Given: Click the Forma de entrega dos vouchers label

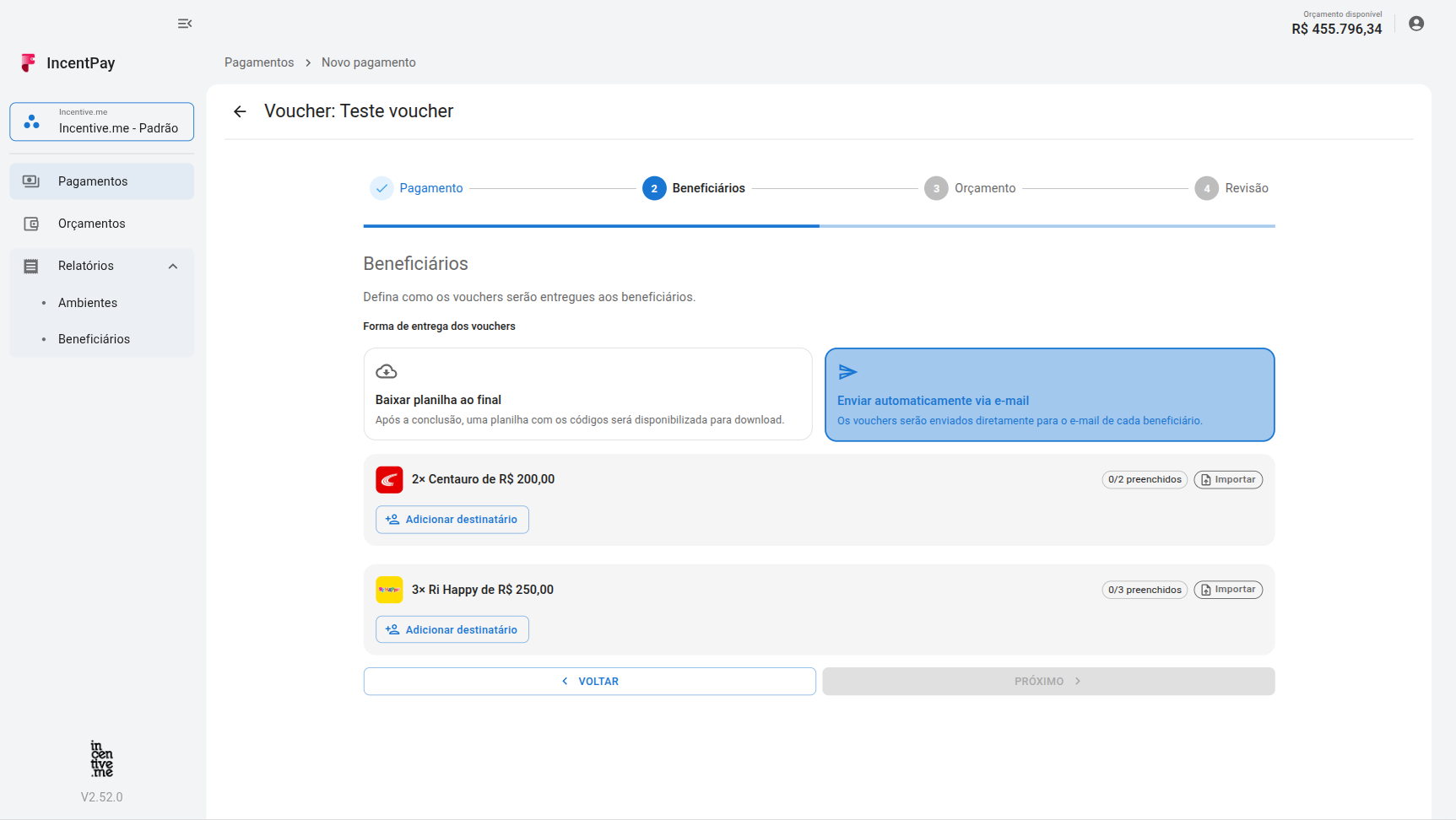Looking at the screenshot, I should 439,326.
